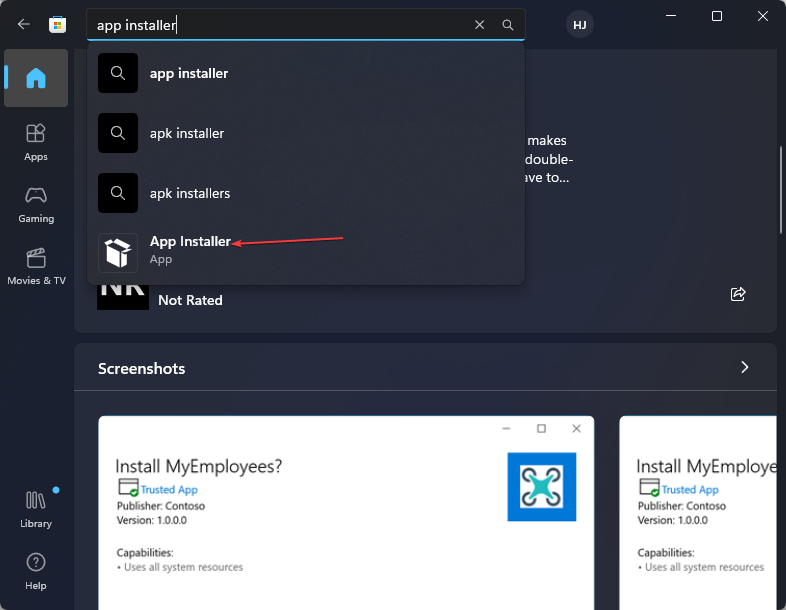Viewport: 786px width, 610px height.
Task: Click the share icon button
Action: (x=738, y=294)
